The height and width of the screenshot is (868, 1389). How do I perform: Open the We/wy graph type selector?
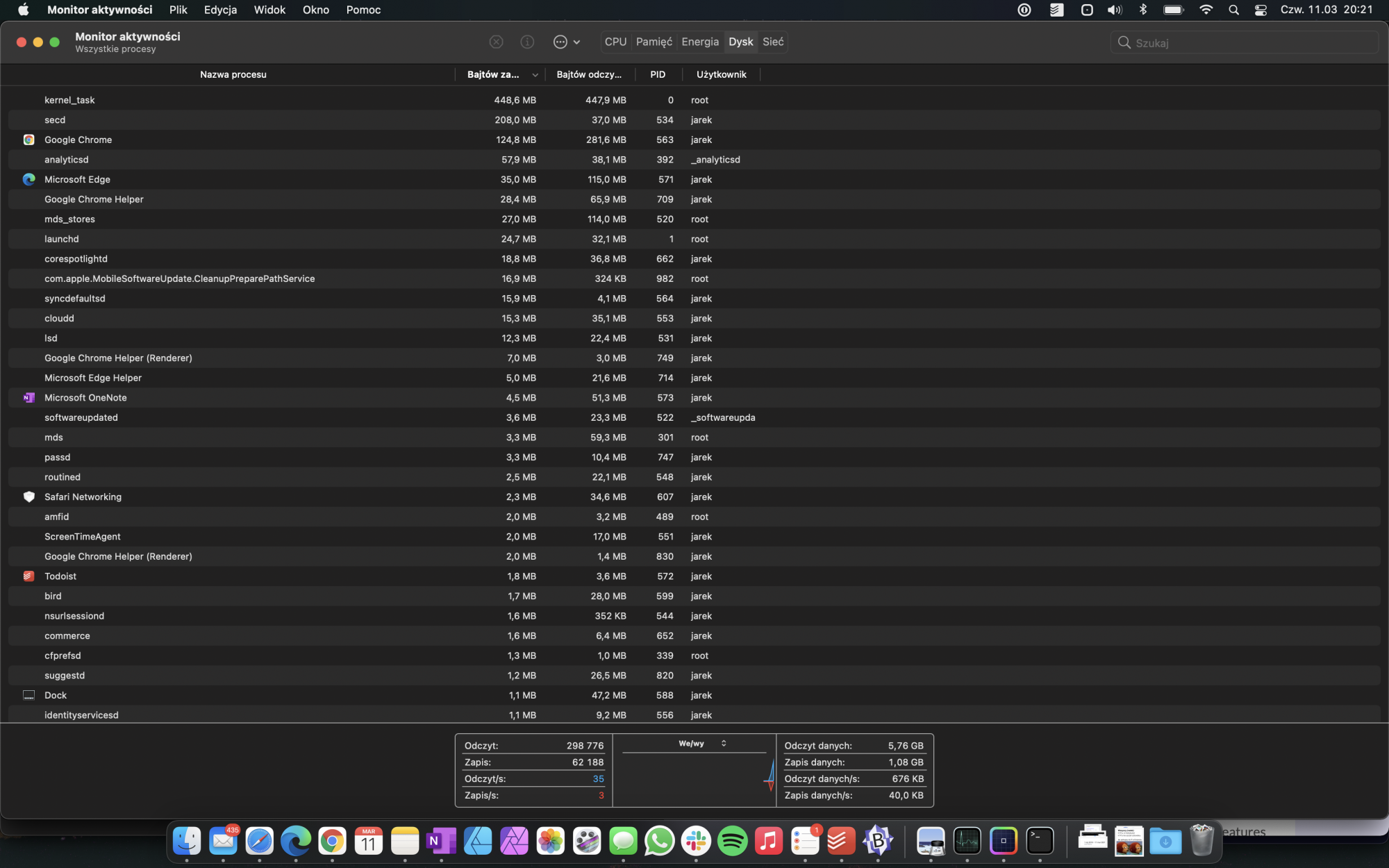point(701,743)
